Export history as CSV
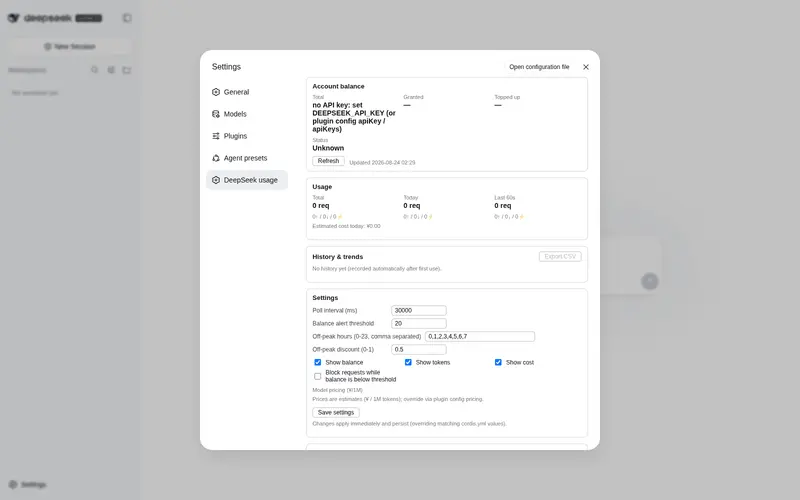The image size is (800, 500). pos(560,257)
